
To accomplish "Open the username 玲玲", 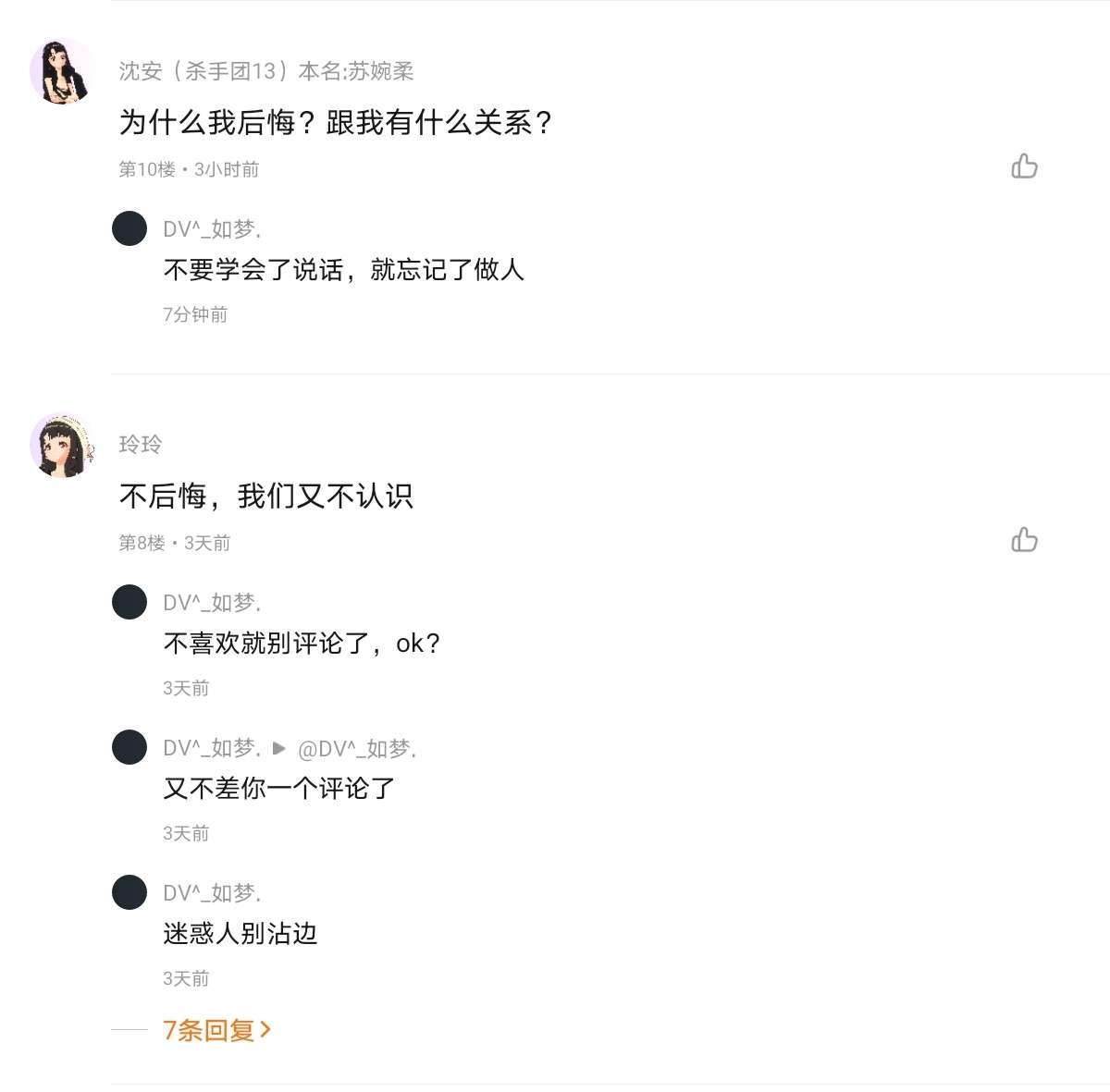I will 141,445.
